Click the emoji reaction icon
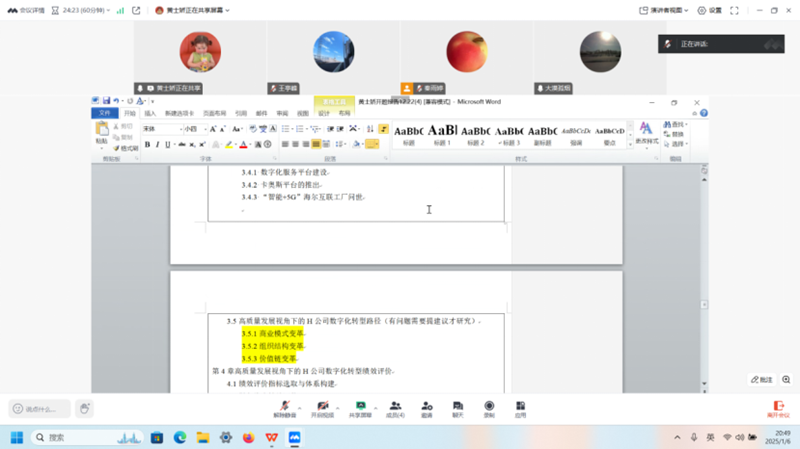Viewport: 800px width, 449px height. pos(84,408)
